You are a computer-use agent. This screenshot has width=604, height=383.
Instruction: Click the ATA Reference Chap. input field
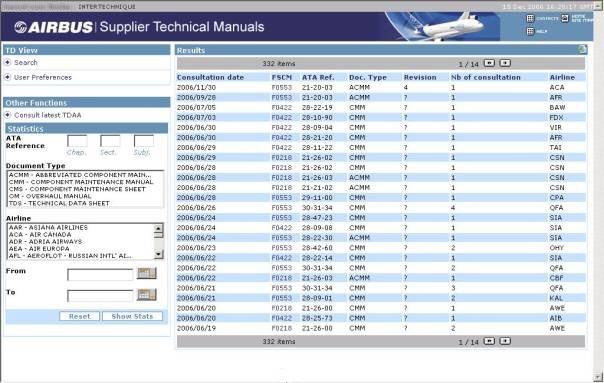(77, 141)
